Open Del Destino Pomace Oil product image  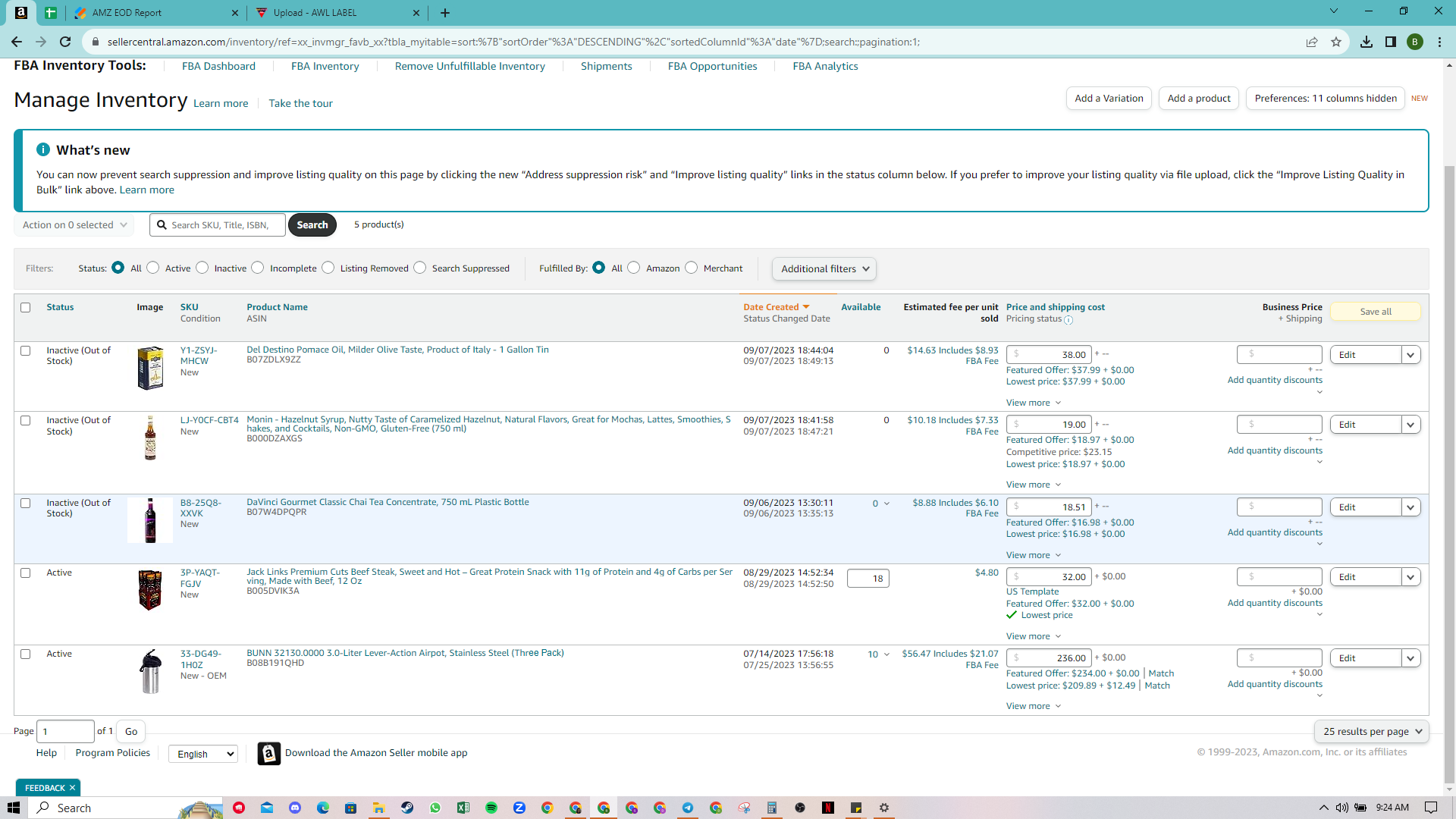coord(150,369)
